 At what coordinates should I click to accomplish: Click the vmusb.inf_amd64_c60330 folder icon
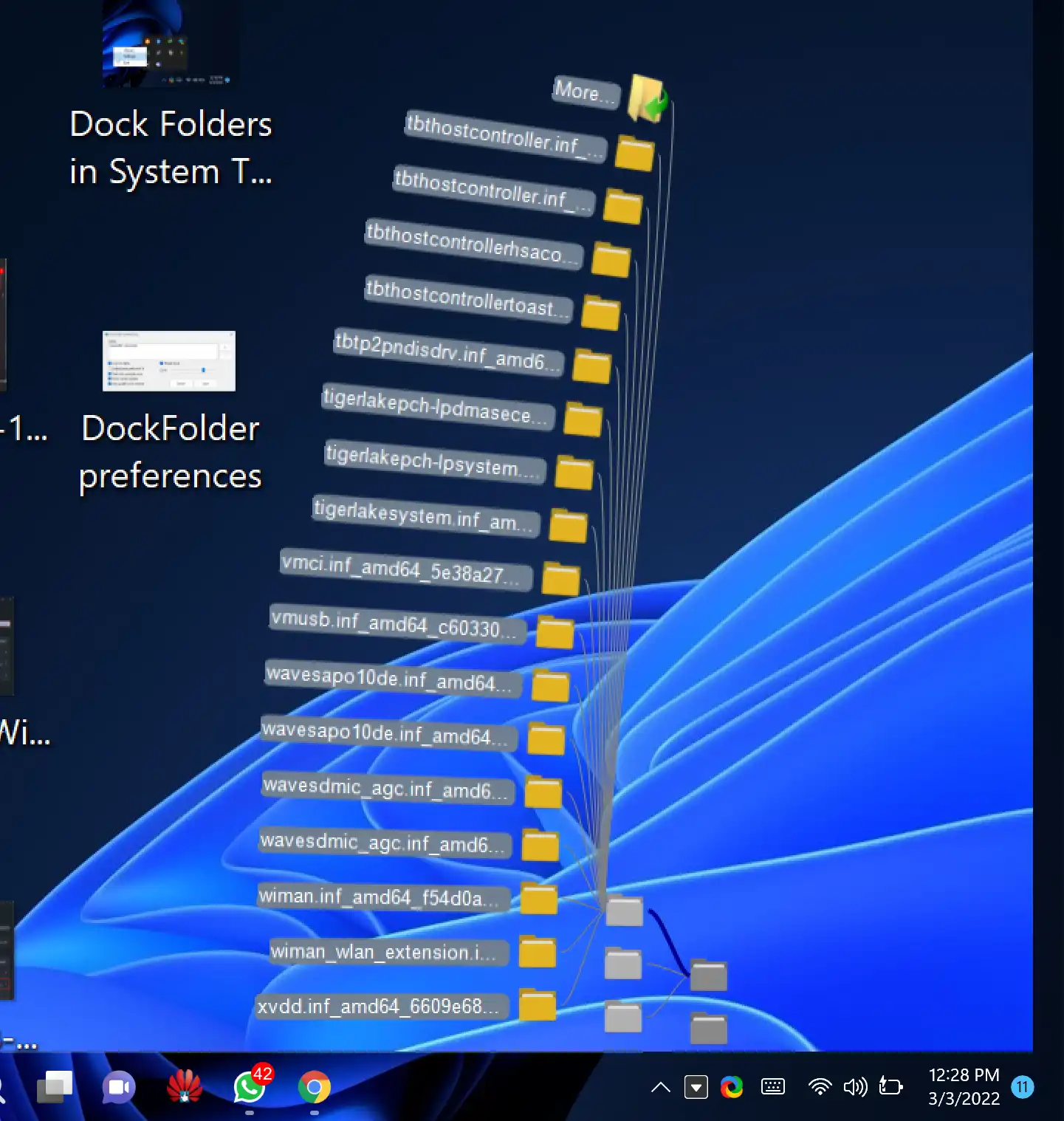[x=555, y=631]
